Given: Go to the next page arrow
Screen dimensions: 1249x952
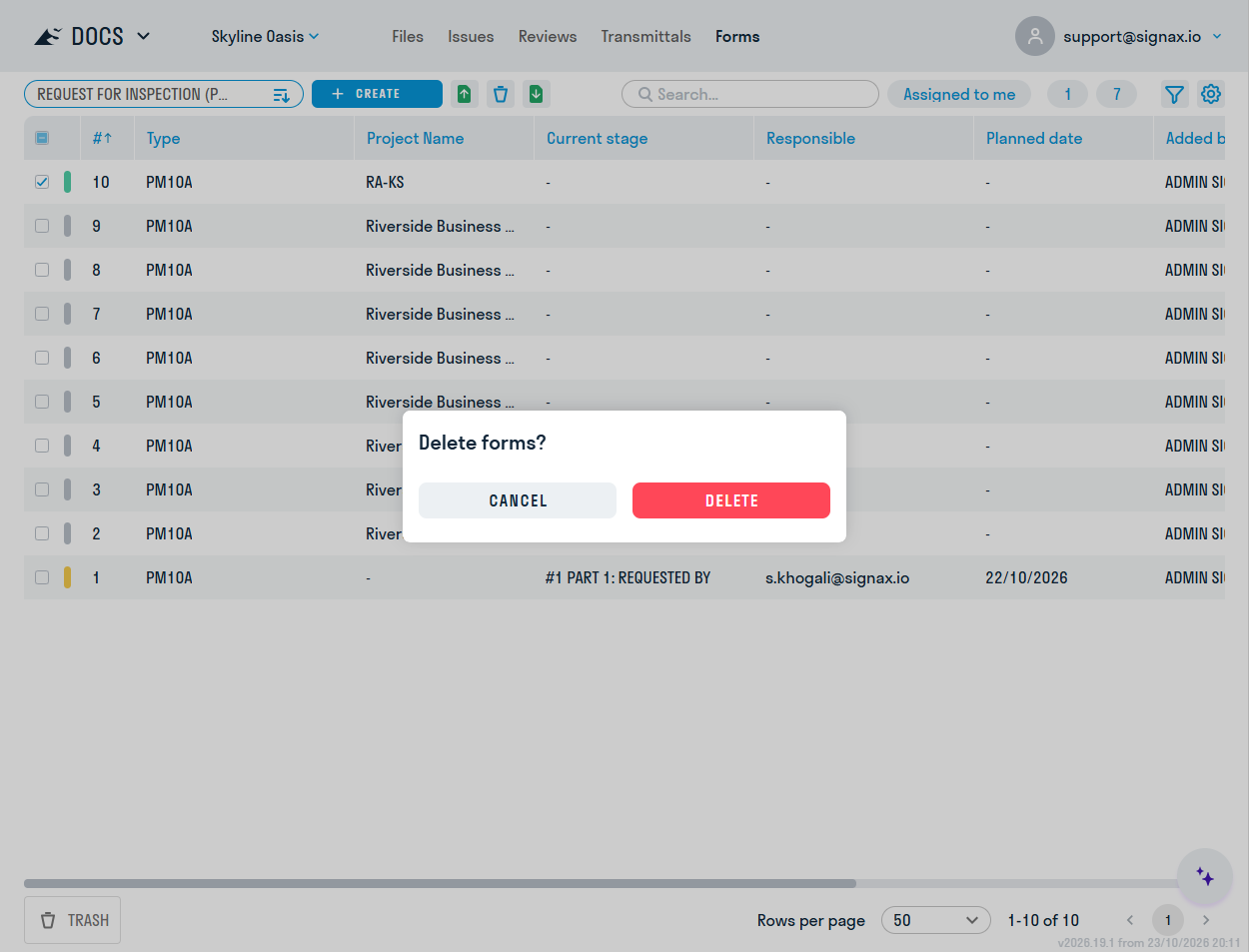Looking at the screenshot, I should coord(1206,920).
